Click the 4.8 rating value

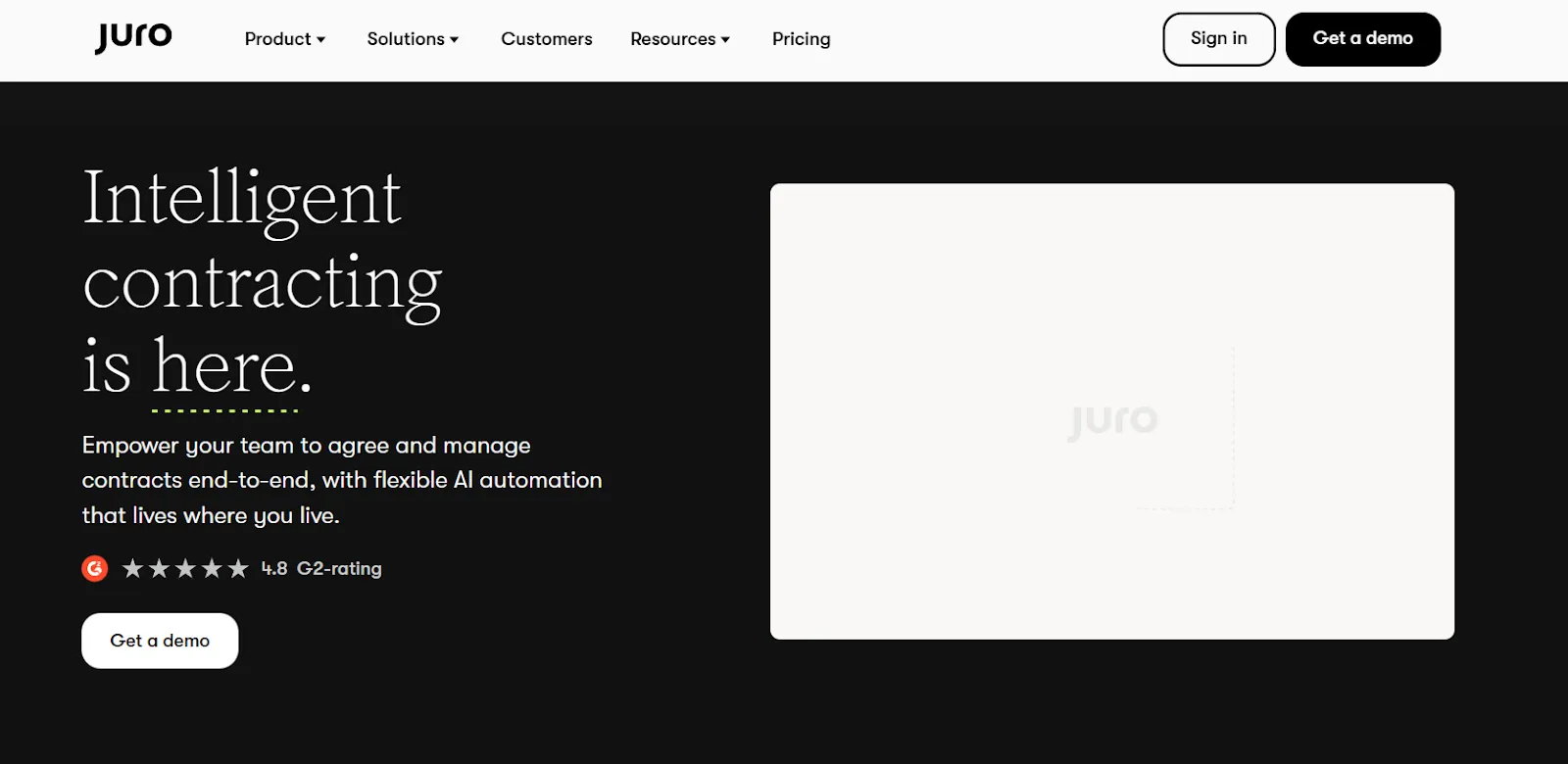[x=274, y=568]
